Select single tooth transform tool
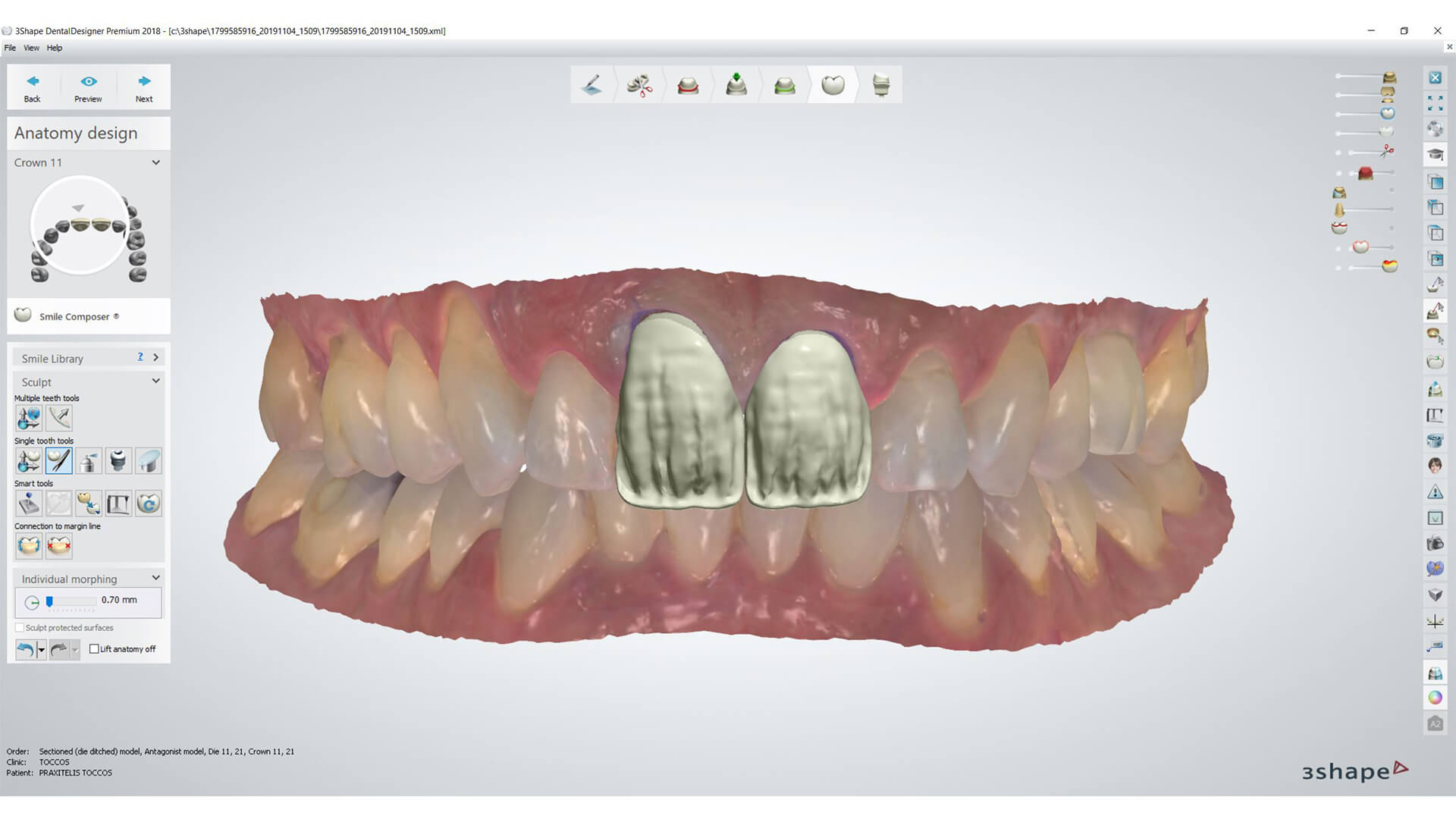The image size is (1456, 819). (x=29, y=460)
